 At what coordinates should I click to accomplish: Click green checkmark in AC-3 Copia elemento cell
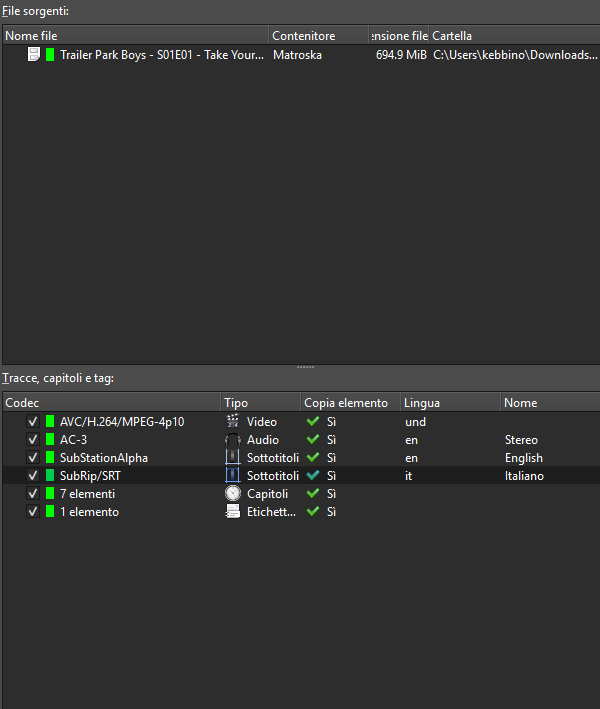tap(313, 440)
